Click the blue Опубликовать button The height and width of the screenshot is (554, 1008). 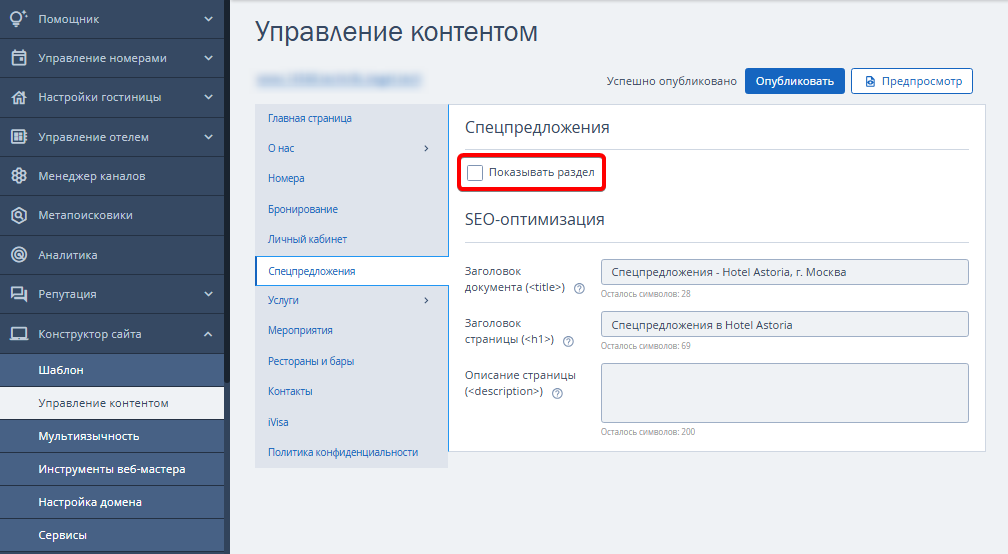(x=795, y=81)
